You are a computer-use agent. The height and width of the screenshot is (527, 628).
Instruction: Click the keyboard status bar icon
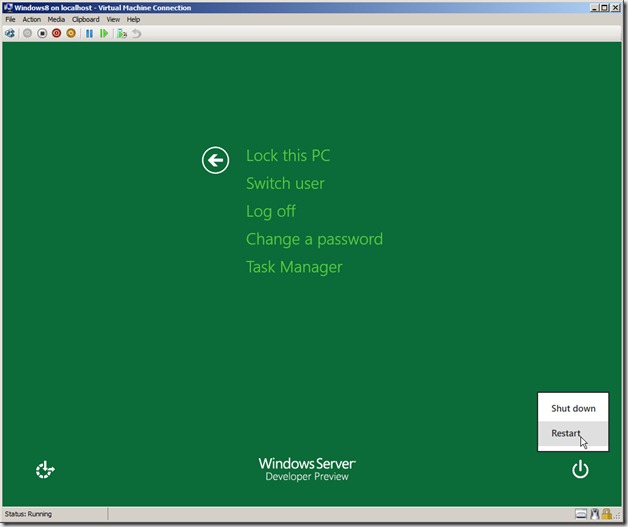[581, 514]
